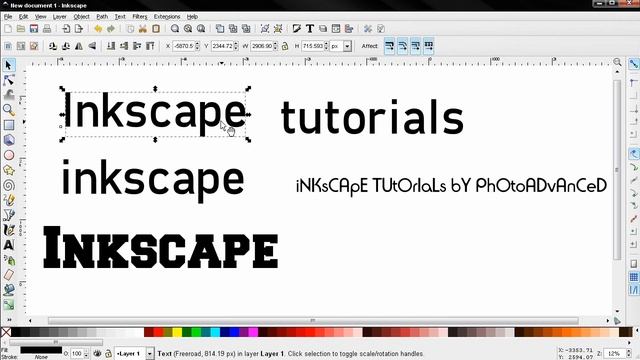Select the Spiral tool
The image size is (640, 360).
pyautogui.click(x=9, y=185)
